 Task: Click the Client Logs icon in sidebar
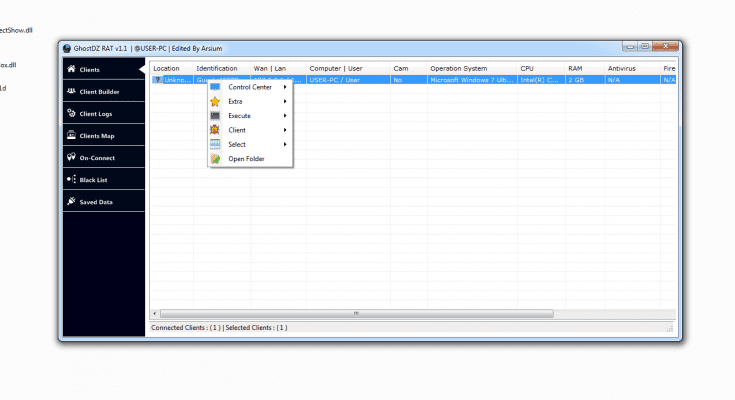coord(71,114)
